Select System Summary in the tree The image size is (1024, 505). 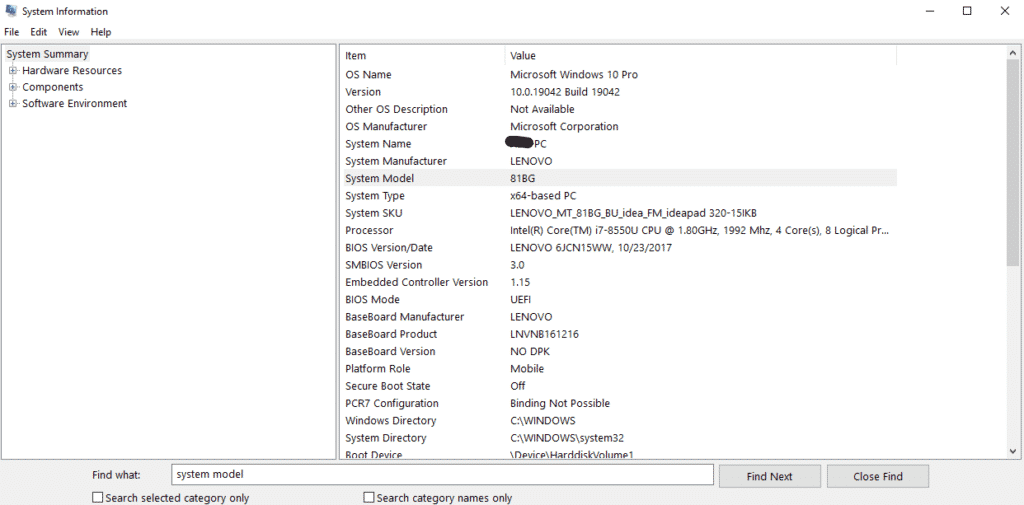click(47, 54)
